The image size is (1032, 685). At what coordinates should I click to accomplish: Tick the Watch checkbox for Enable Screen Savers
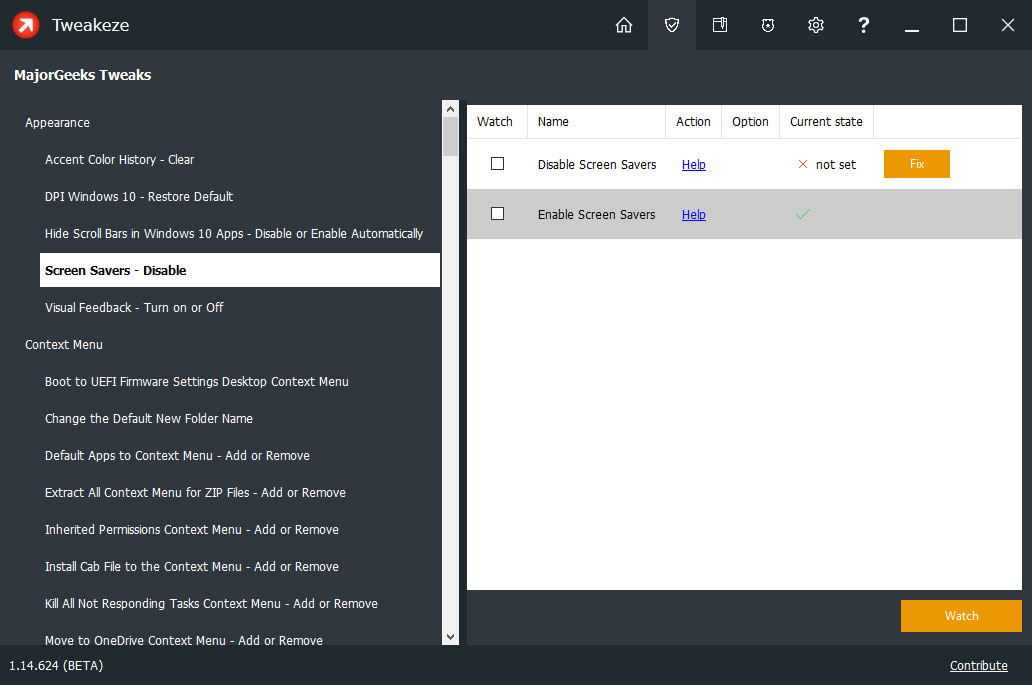497,214
